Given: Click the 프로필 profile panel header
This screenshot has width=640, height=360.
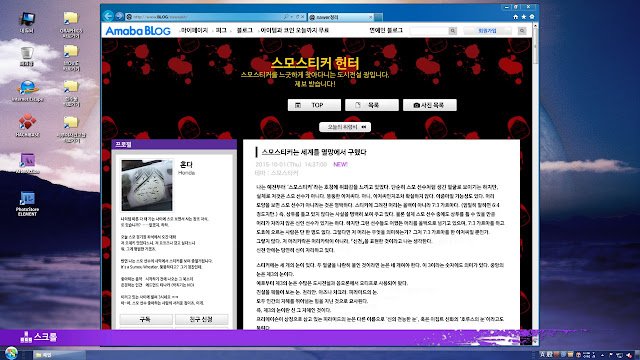Looking at the screenshot, I should pos(174,144).
